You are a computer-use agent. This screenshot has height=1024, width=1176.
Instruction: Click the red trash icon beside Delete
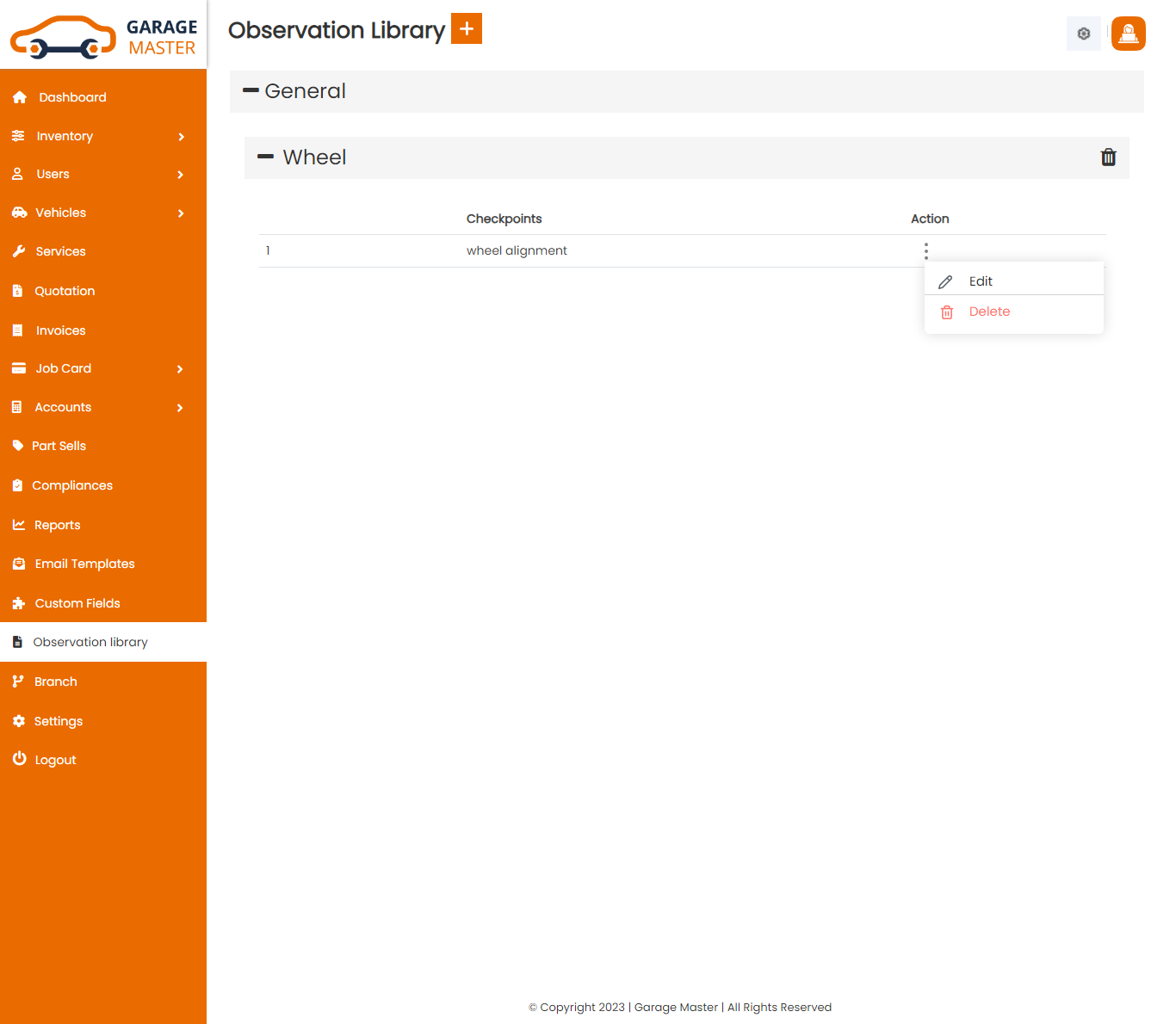click(x=946, y=312)
